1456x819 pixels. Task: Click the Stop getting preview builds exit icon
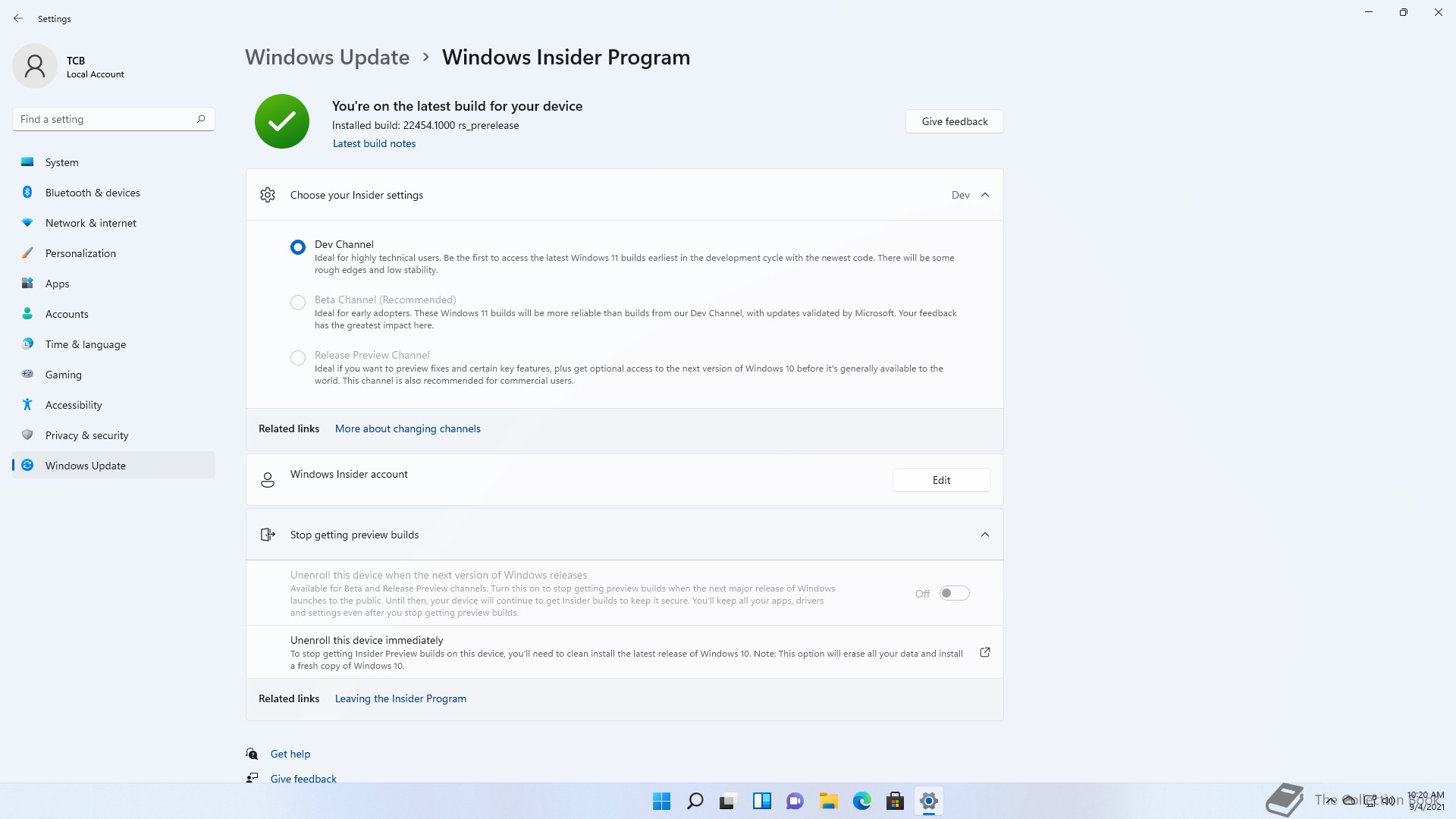click(268, 535)
